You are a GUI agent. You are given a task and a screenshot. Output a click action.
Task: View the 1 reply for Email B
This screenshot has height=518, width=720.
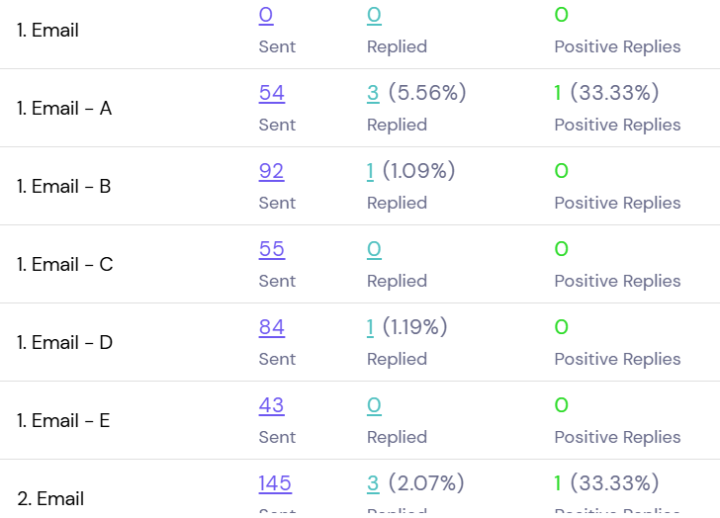pos(370,171)
